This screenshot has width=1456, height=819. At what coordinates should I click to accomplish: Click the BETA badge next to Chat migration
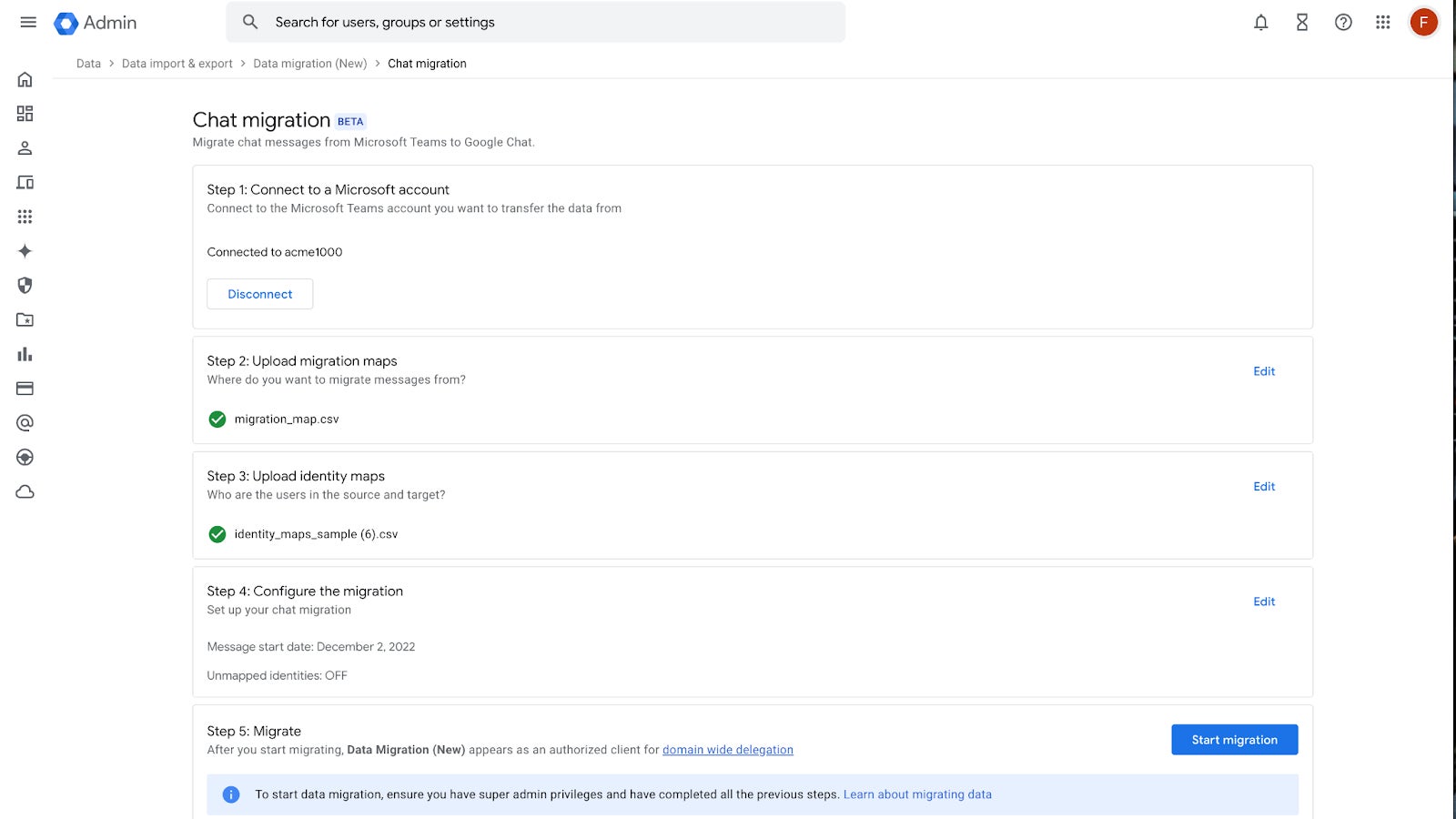(350, 121)
